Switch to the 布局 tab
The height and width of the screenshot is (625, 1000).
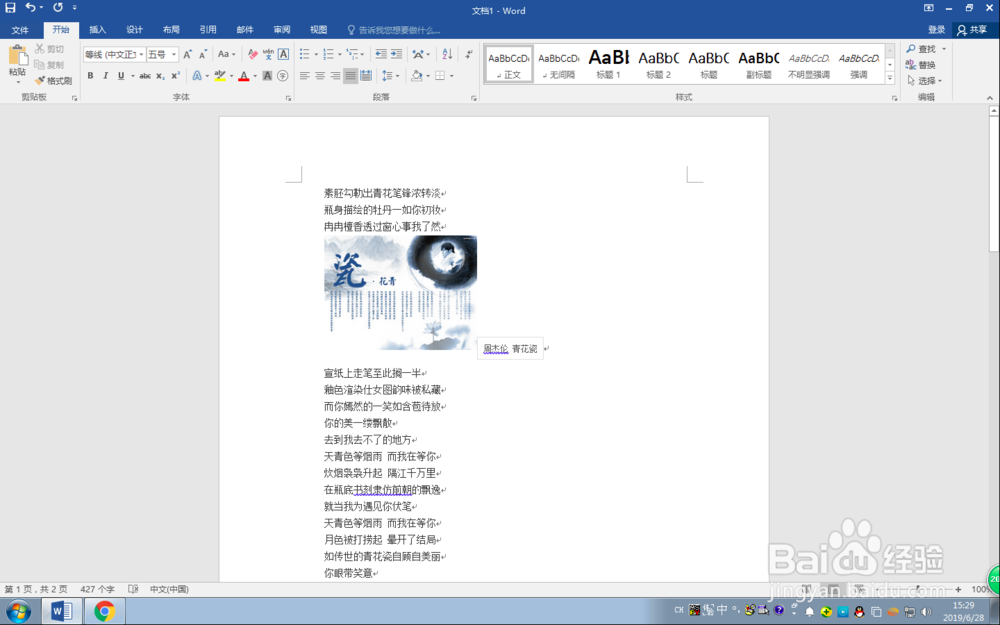click(171, 30)
